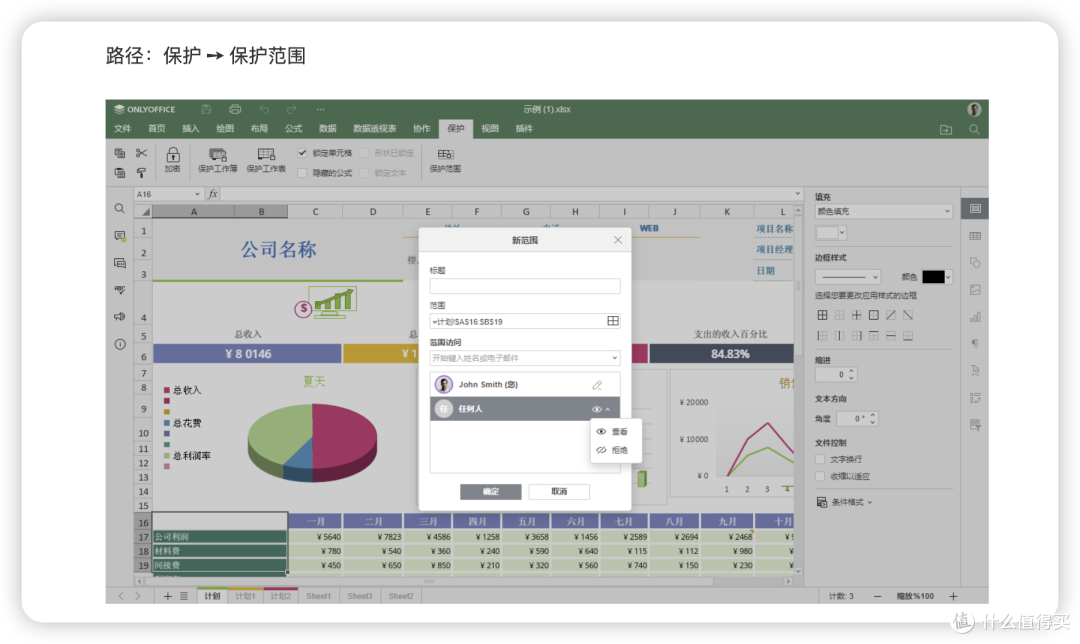Click the undo arrow icon
Viewport: 1080px width, 644px height.
click(264, 109)
